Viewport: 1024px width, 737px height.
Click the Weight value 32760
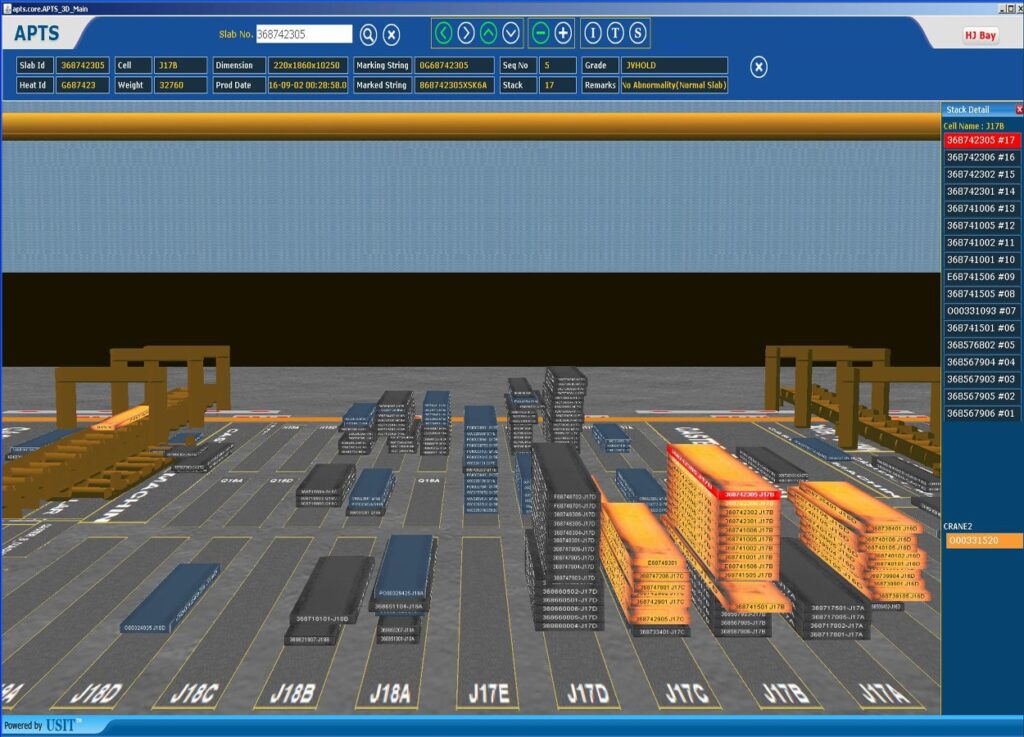[180, 85]
